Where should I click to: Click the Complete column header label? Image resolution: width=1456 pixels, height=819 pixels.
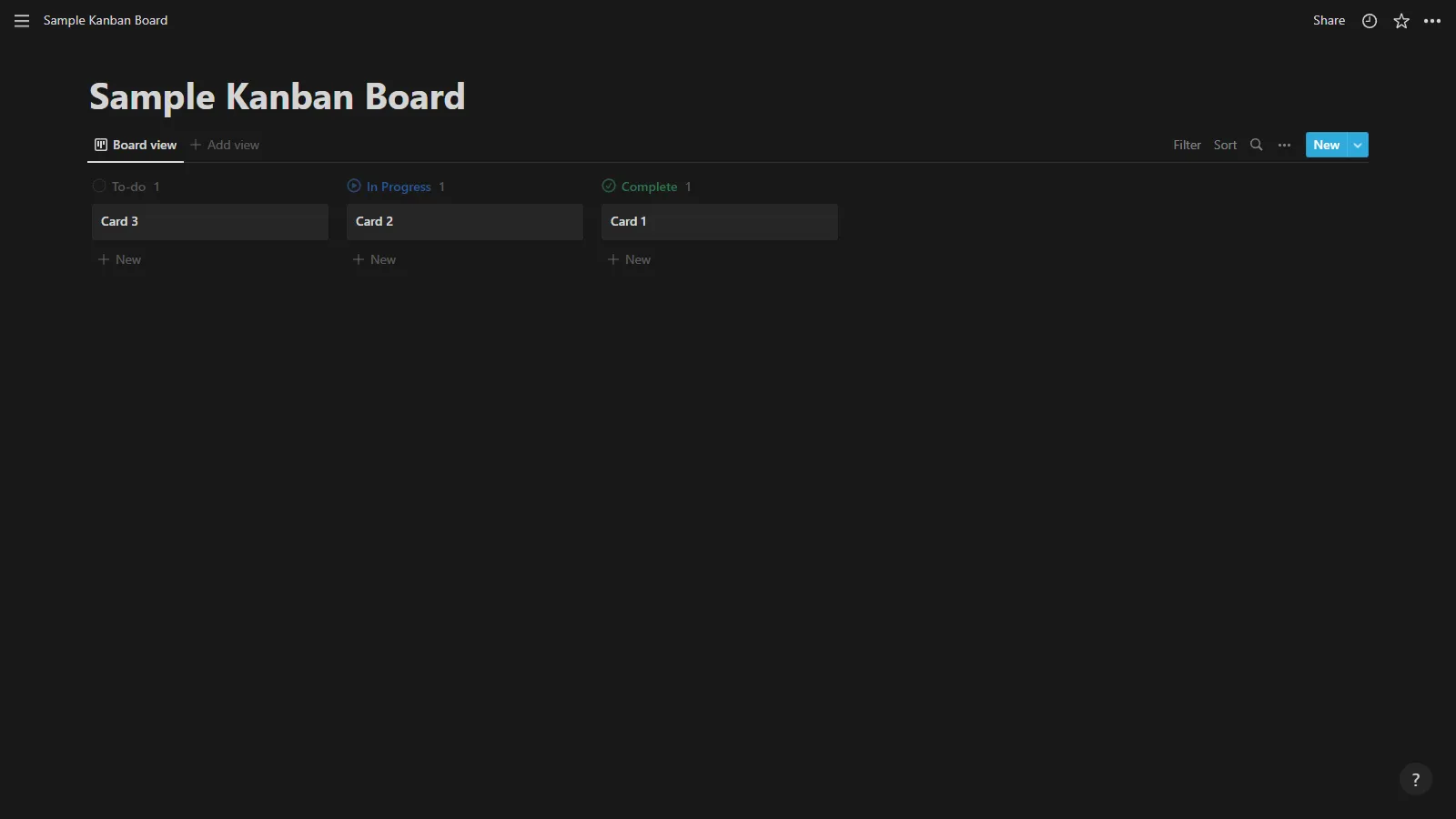649,187
